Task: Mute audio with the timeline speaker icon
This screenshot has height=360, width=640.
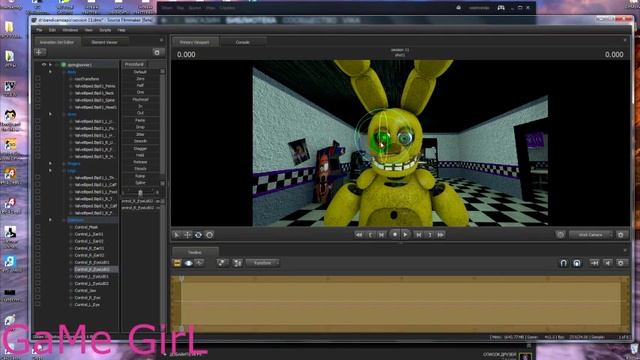Action: pyautogui.click(x=608, y=263)
